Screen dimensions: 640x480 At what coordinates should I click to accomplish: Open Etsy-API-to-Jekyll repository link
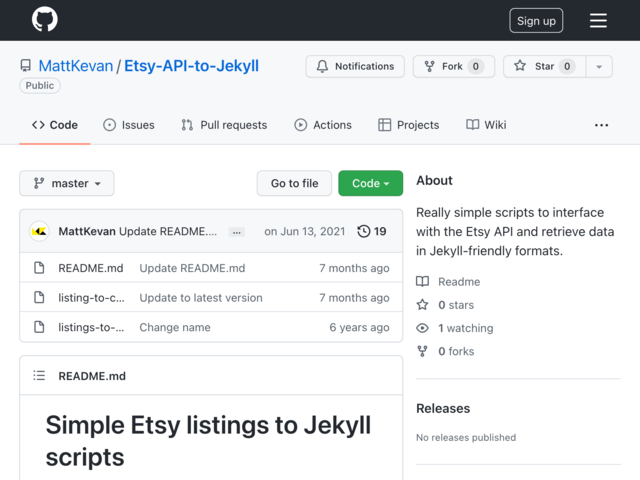click(x=191, y=66)
